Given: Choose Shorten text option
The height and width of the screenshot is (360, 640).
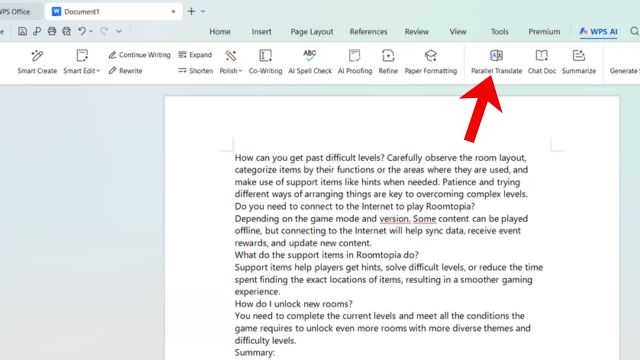Looking at the screenshot, I should click(196, 71).
